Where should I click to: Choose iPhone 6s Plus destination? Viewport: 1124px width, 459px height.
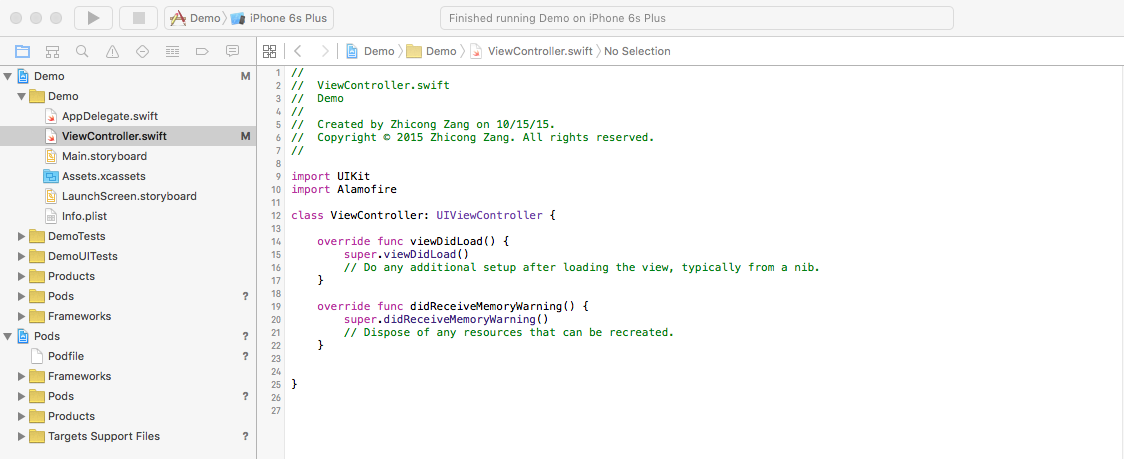[279, 18]
